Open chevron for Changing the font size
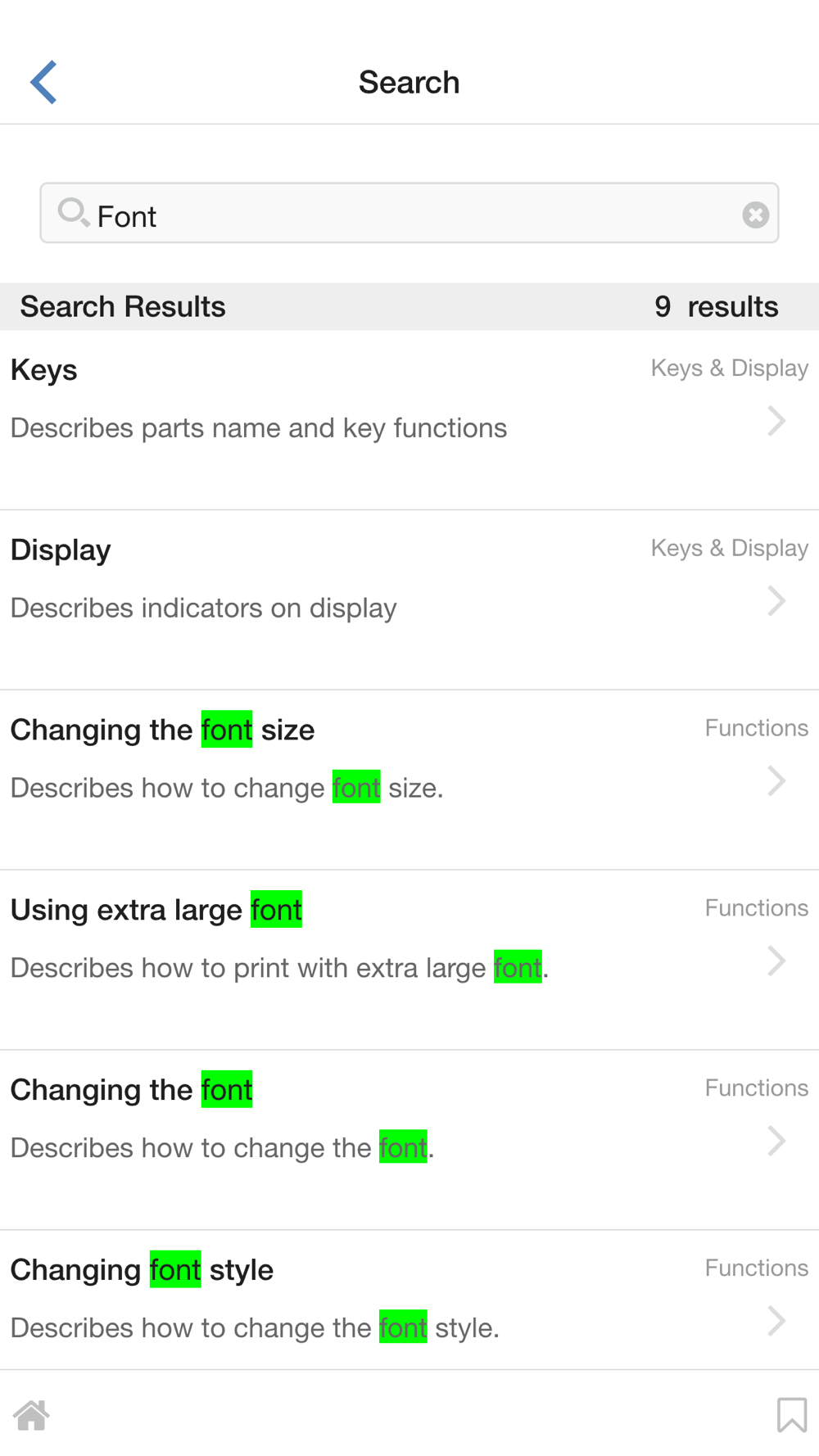The width and height of the screenshot is (819, 1456). pyautogui.click(x=776, y=781)
